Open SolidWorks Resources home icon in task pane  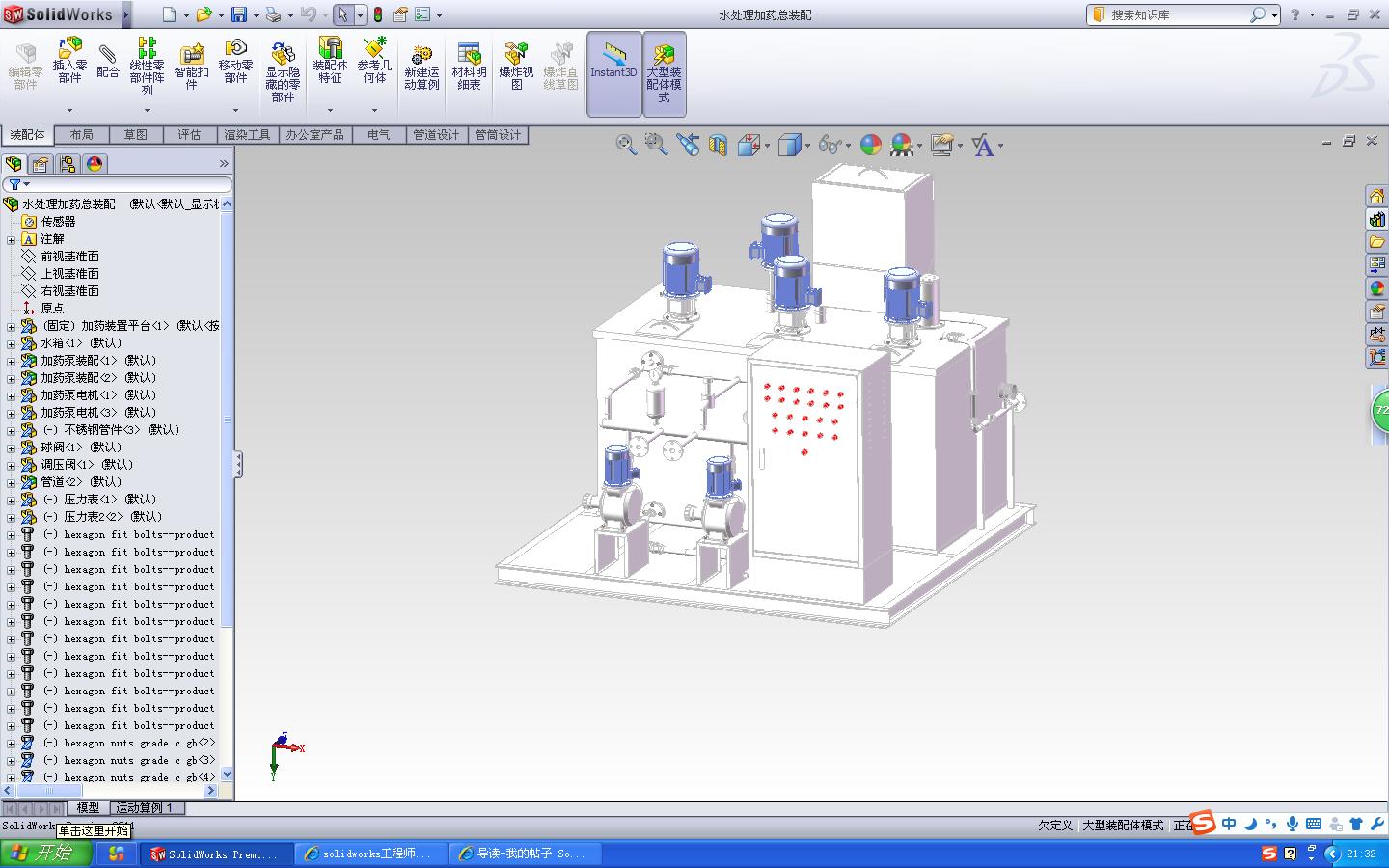click(1376, 196)
